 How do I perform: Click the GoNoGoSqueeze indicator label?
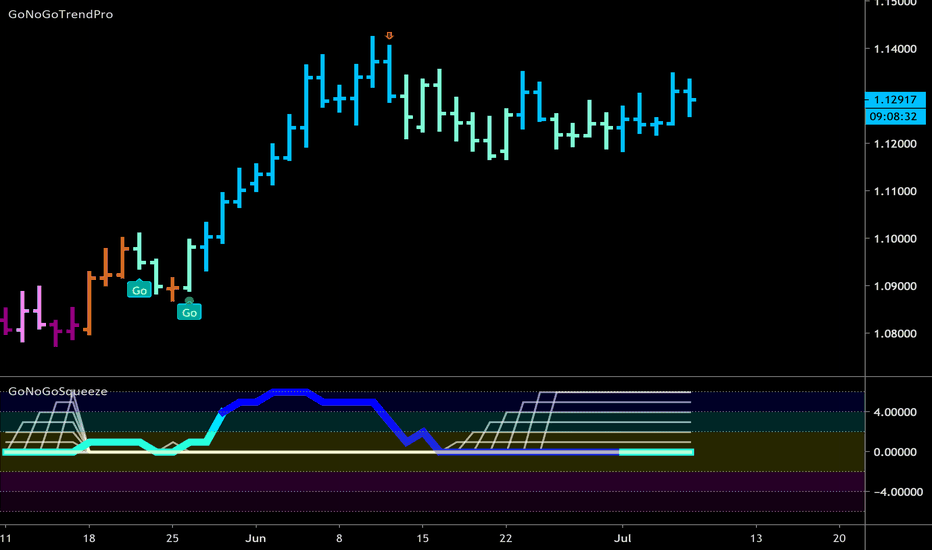(x=58, y=391)
